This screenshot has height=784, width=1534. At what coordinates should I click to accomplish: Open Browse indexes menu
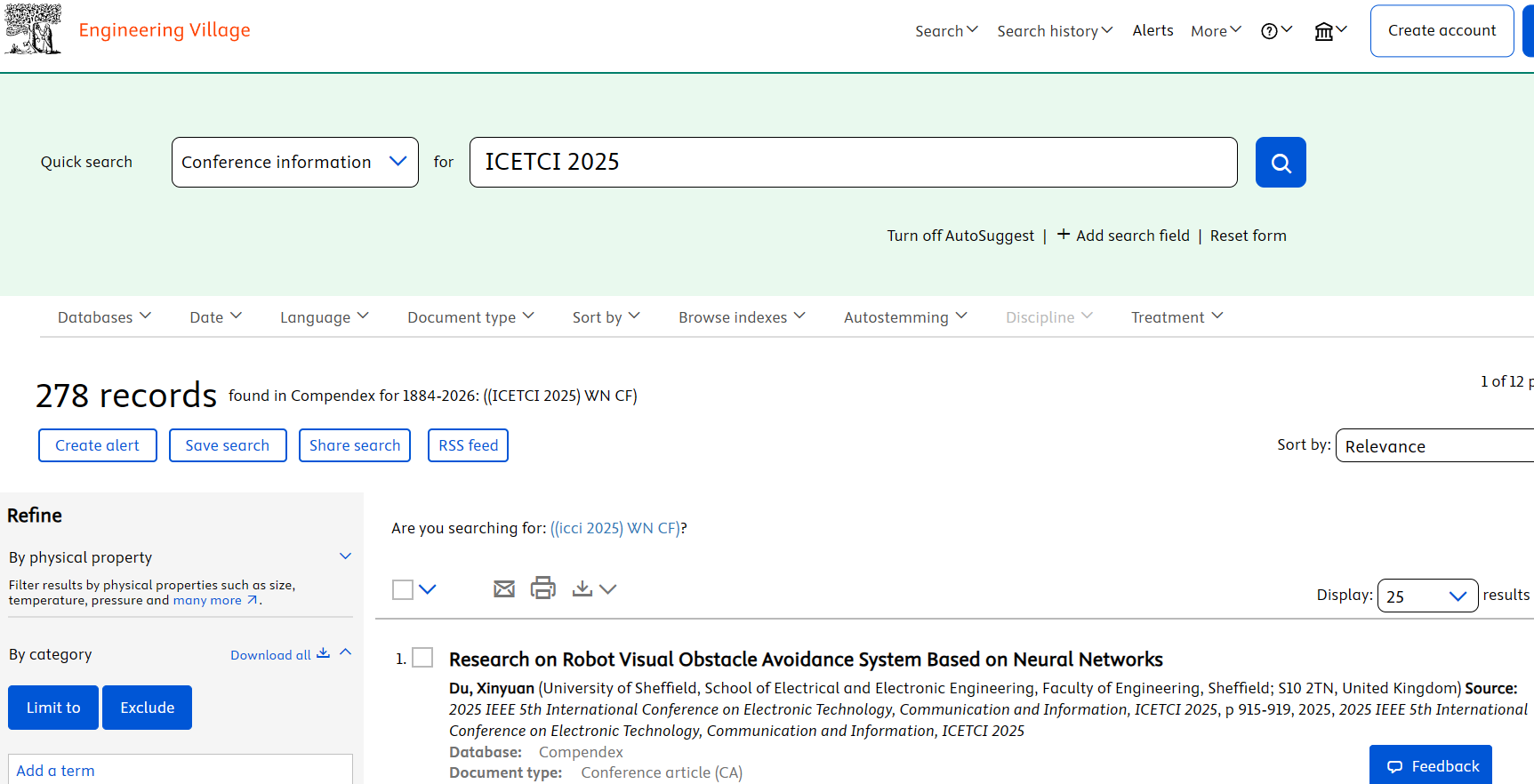(x=742, y=317)
